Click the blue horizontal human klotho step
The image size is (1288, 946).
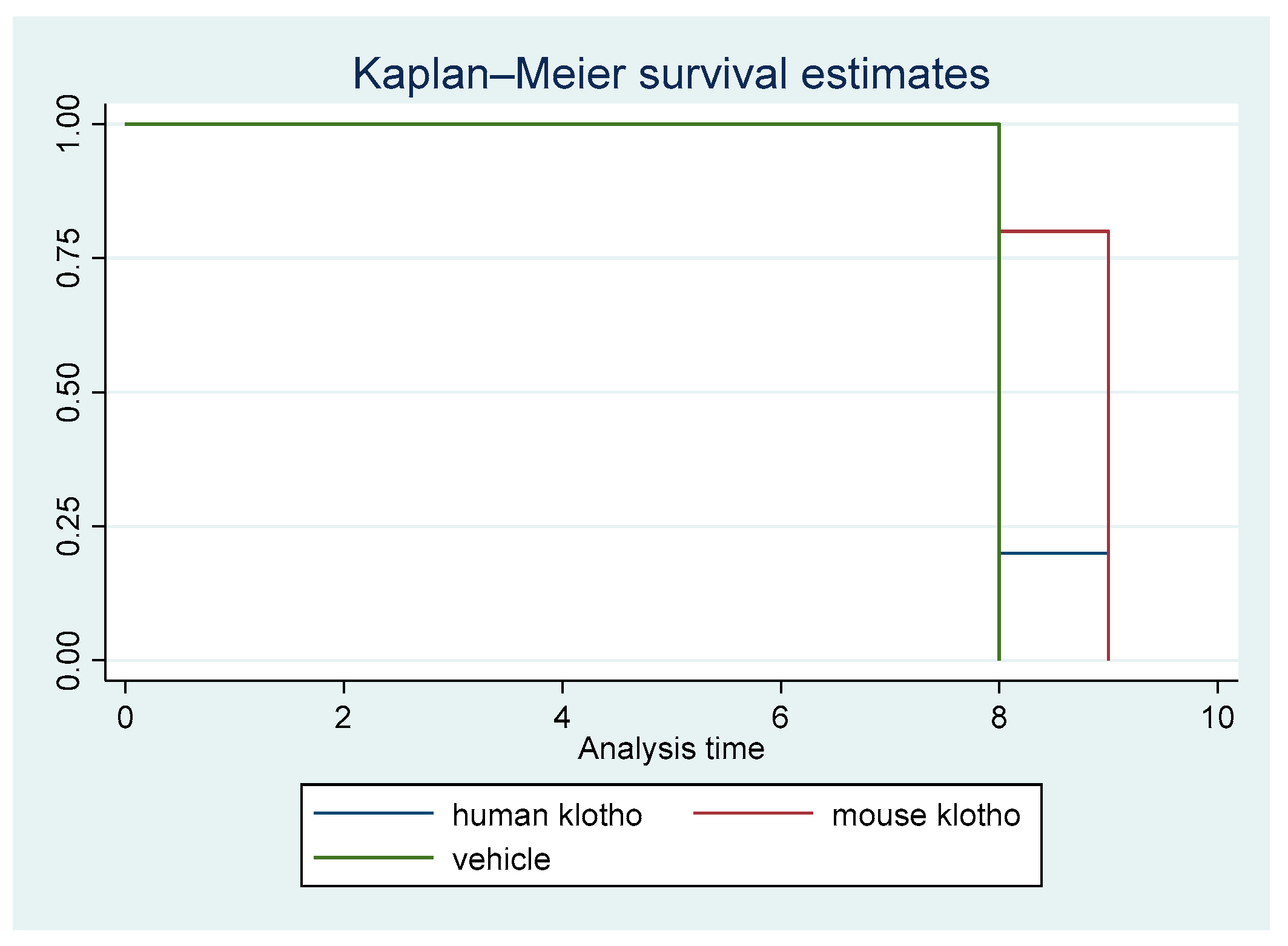1054,553
